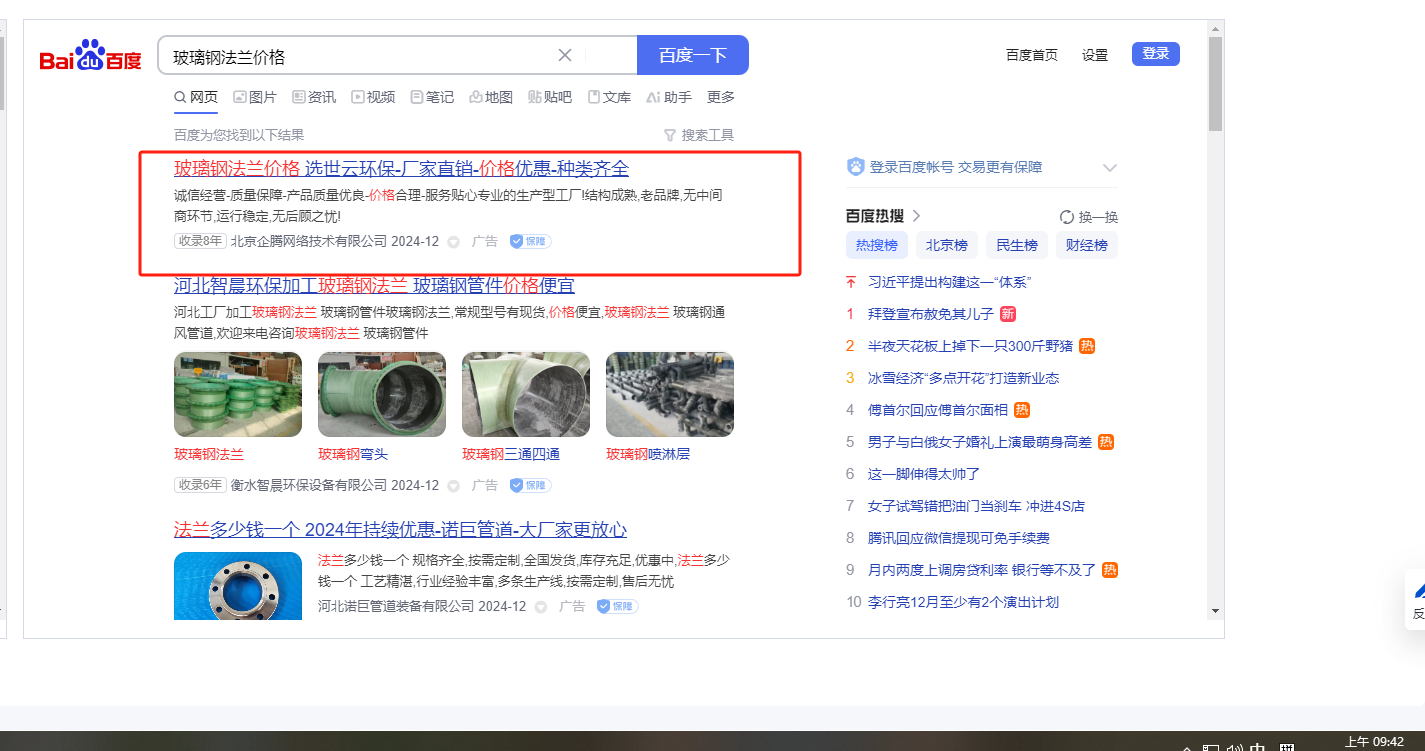
Task: Open hot search 李行亮12月至少有2个演出计划
Action: pyautogui.click(x=964, y=602)
